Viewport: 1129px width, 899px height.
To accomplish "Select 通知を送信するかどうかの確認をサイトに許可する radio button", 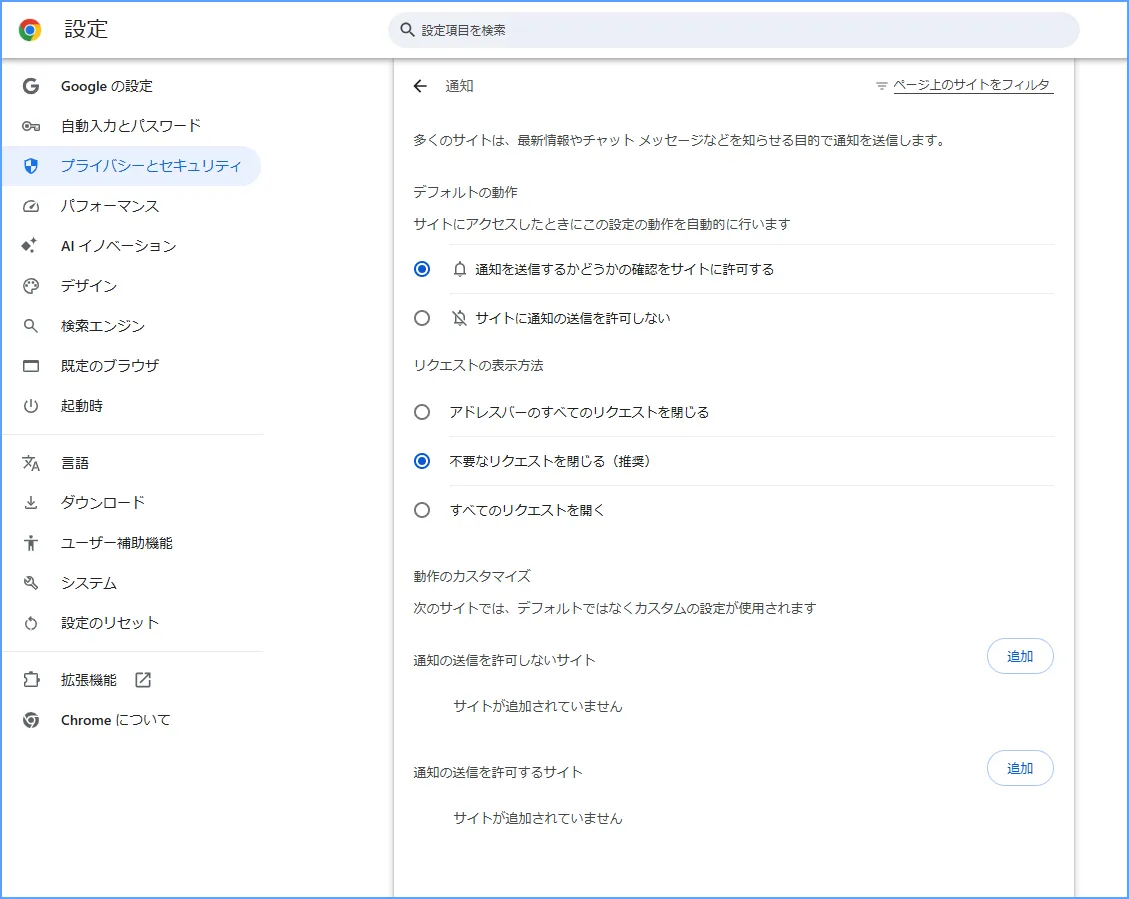I will pyautogui.click(x=422, y=269).
